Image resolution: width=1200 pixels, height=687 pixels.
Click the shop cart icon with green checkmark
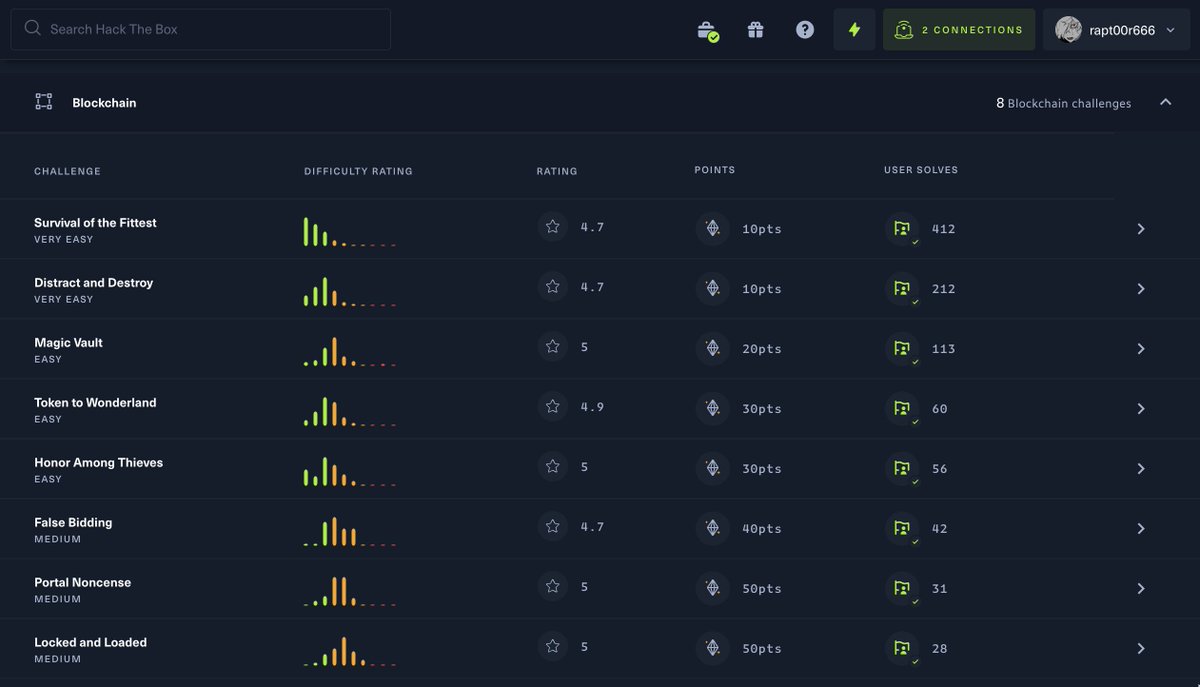click(707, 29)
